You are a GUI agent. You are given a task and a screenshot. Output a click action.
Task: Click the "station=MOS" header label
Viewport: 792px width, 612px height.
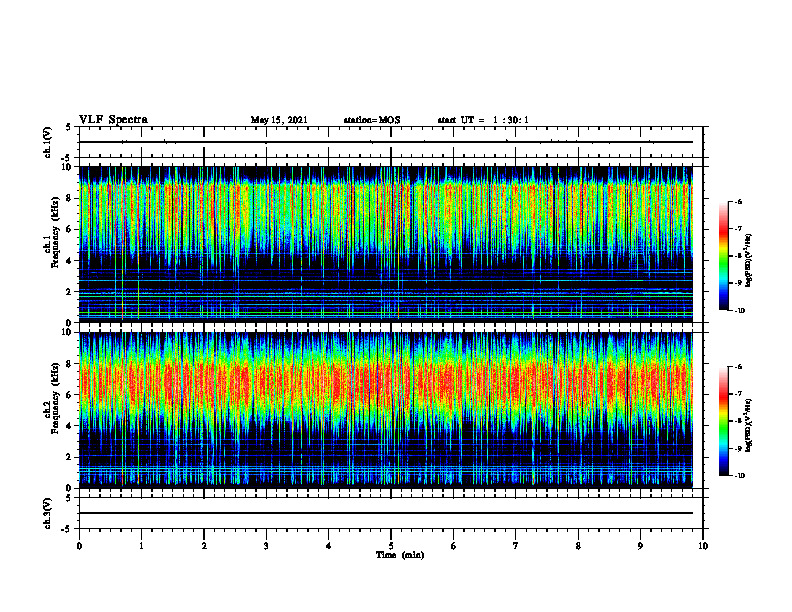pyautogui.click(x=372, y=120)
